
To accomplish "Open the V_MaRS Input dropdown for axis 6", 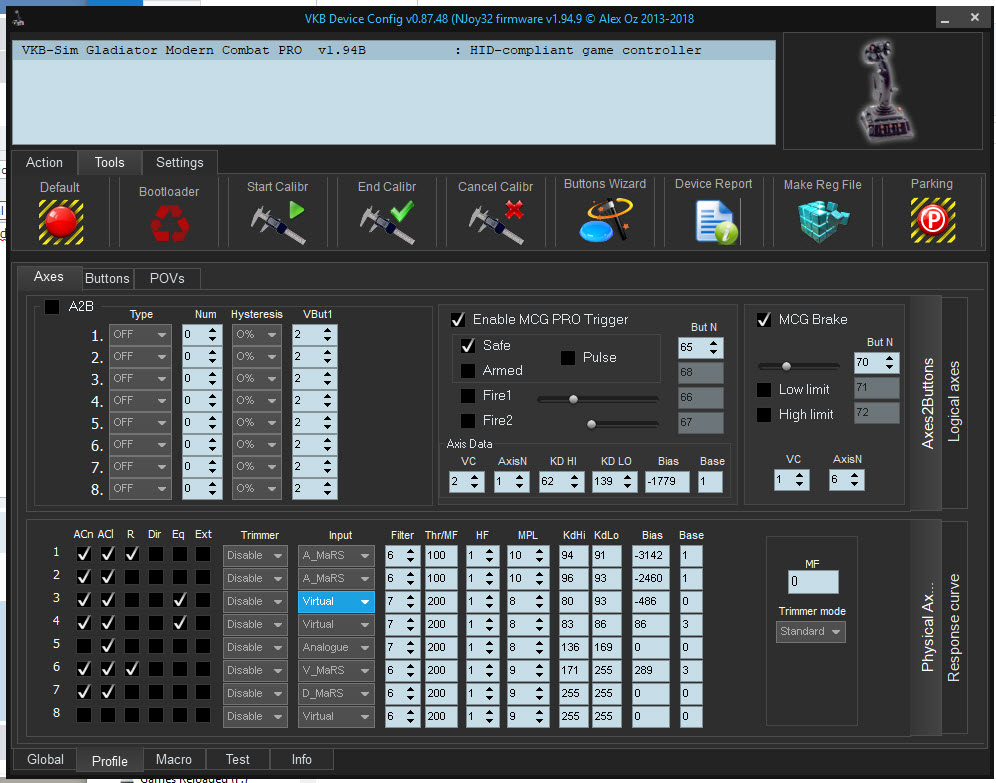I will coord(336,670).
